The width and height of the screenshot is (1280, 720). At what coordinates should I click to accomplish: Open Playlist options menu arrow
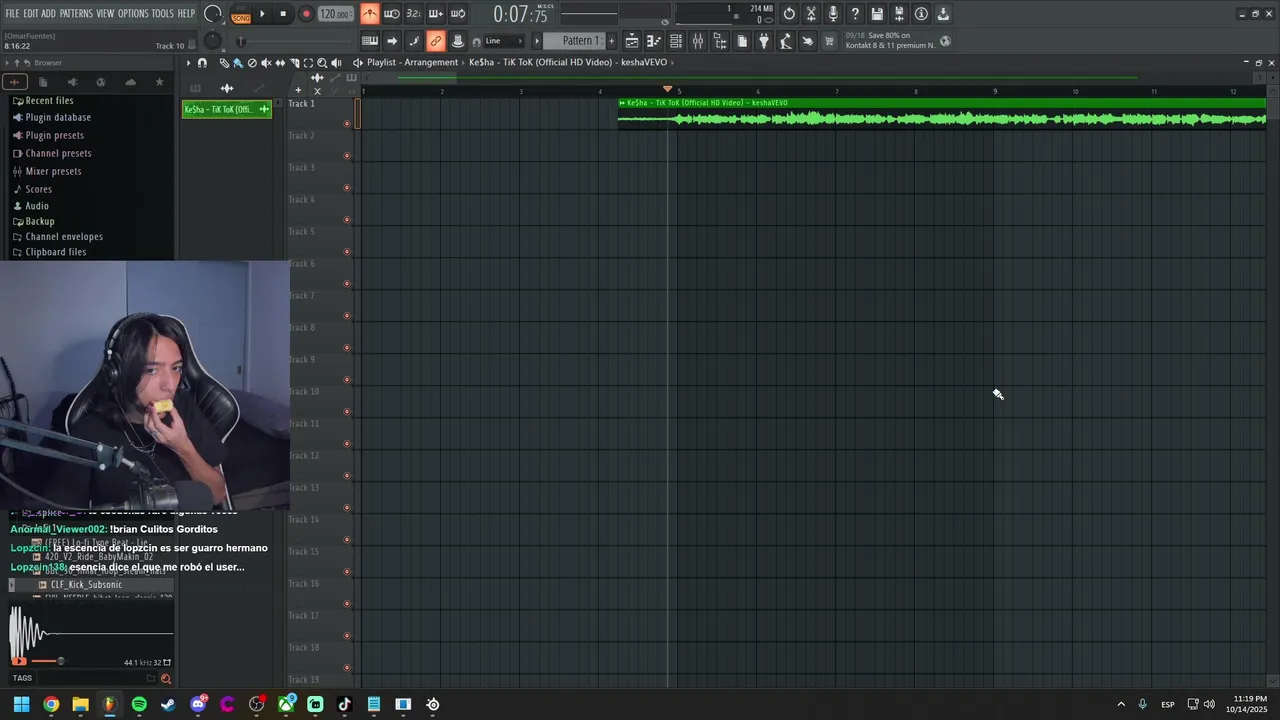click(188, 63)
